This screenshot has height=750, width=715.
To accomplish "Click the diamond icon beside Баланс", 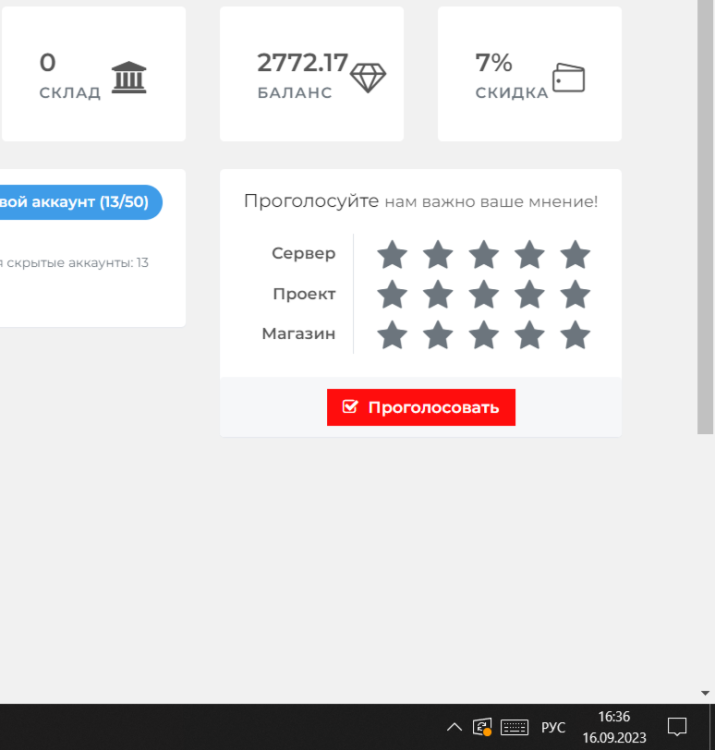I will (x=368, y=78).
